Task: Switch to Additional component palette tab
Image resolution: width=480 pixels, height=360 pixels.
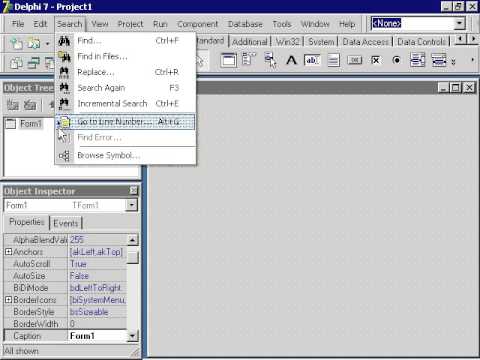Action: tap(250, 42)
